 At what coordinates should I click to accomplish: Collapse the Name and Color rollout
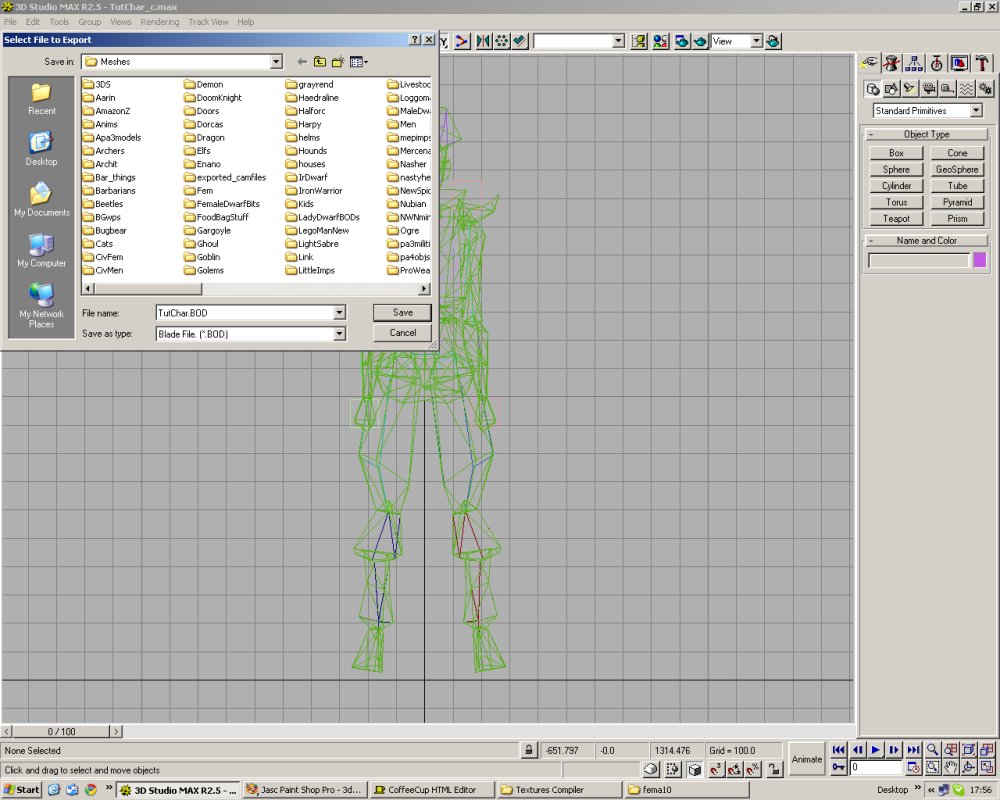coord(926,241)
